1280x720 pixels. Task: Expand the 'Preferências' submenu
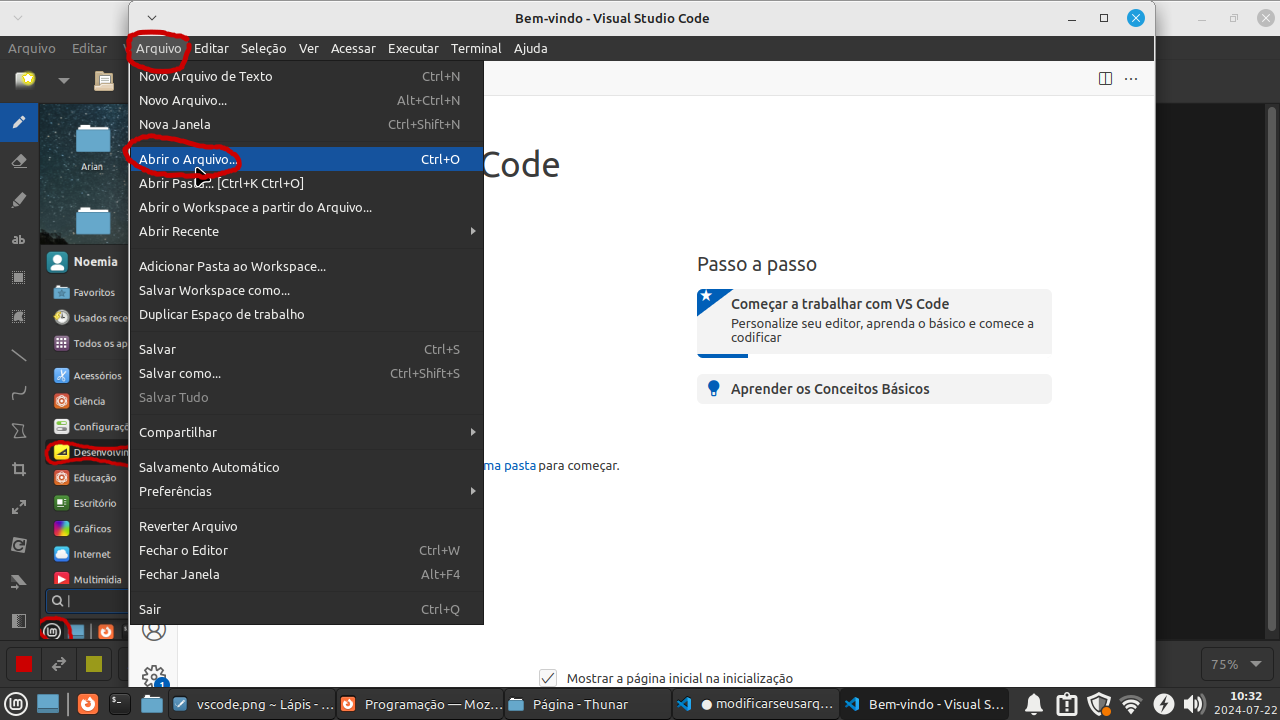tap(306, 491)
